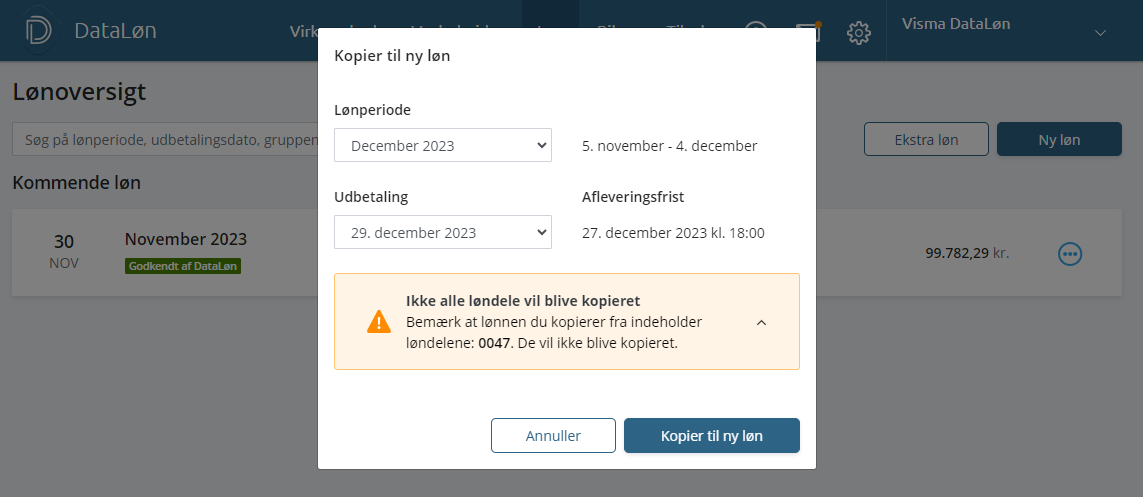This screenshot has height=497, width=1143.
Task: Click the Annuller button
Action: (553, 436)
